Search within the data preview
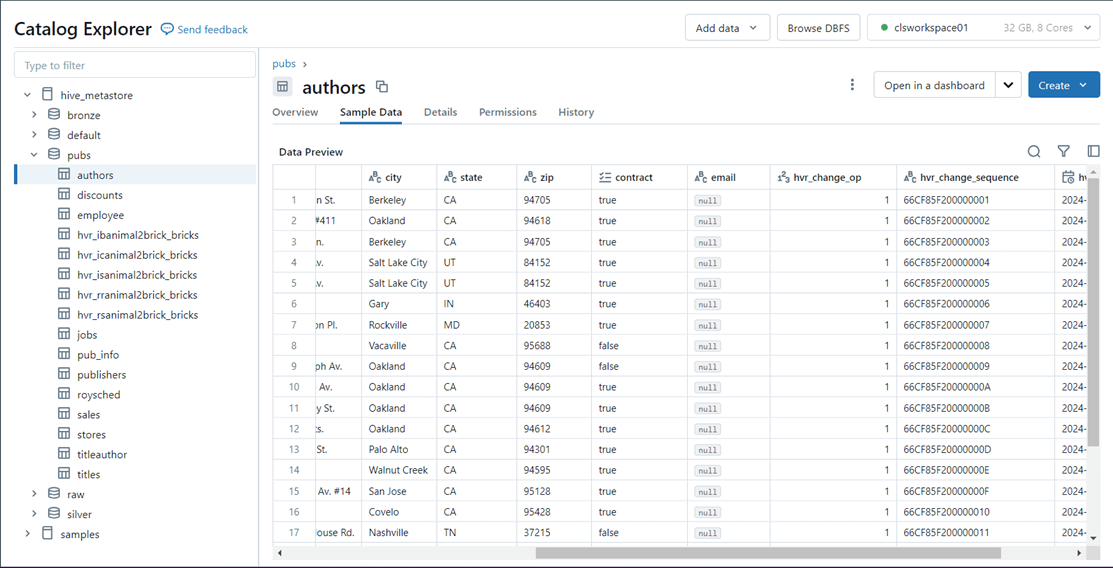Image resolution: width=1113 pixels, height=568 pixels. pyautogui.click(x=1034, y=151)
